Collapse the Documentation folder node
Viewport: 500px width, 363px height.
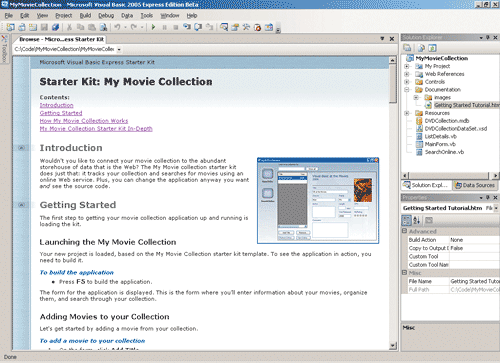coord(407,90)
